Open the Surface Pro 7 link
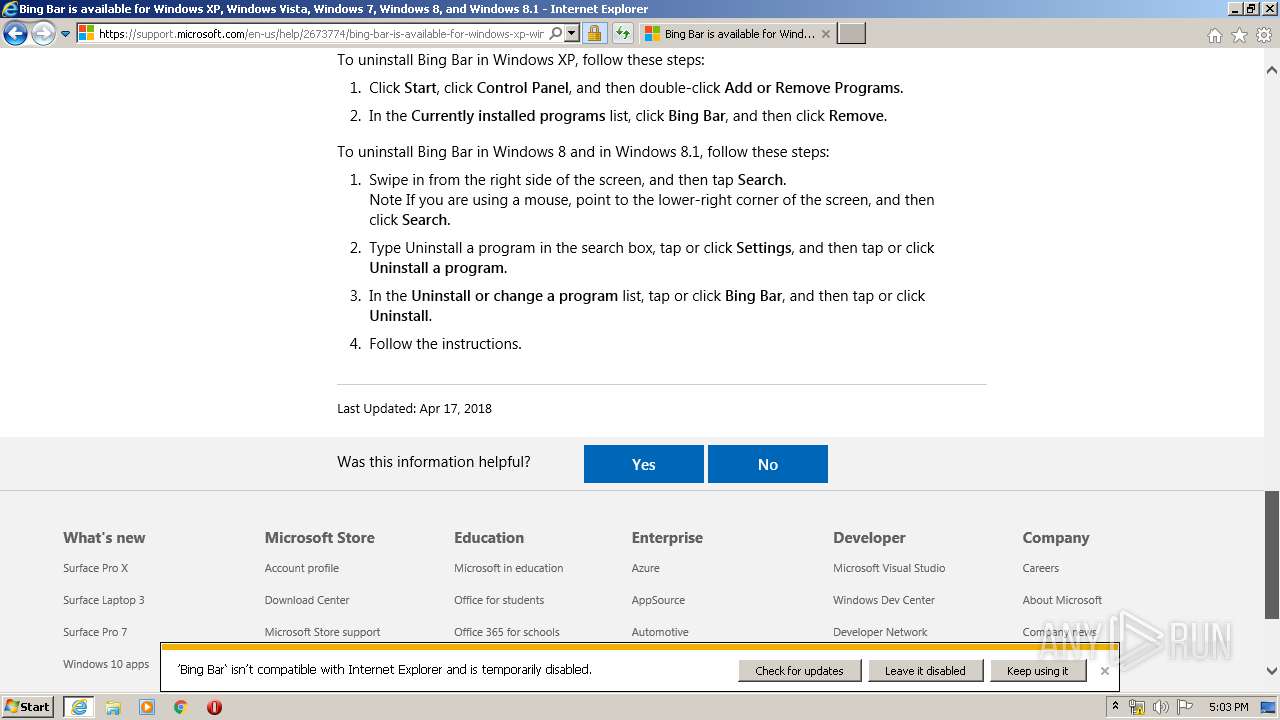Viewport: 1280px width, 720px height. [95, 632]
